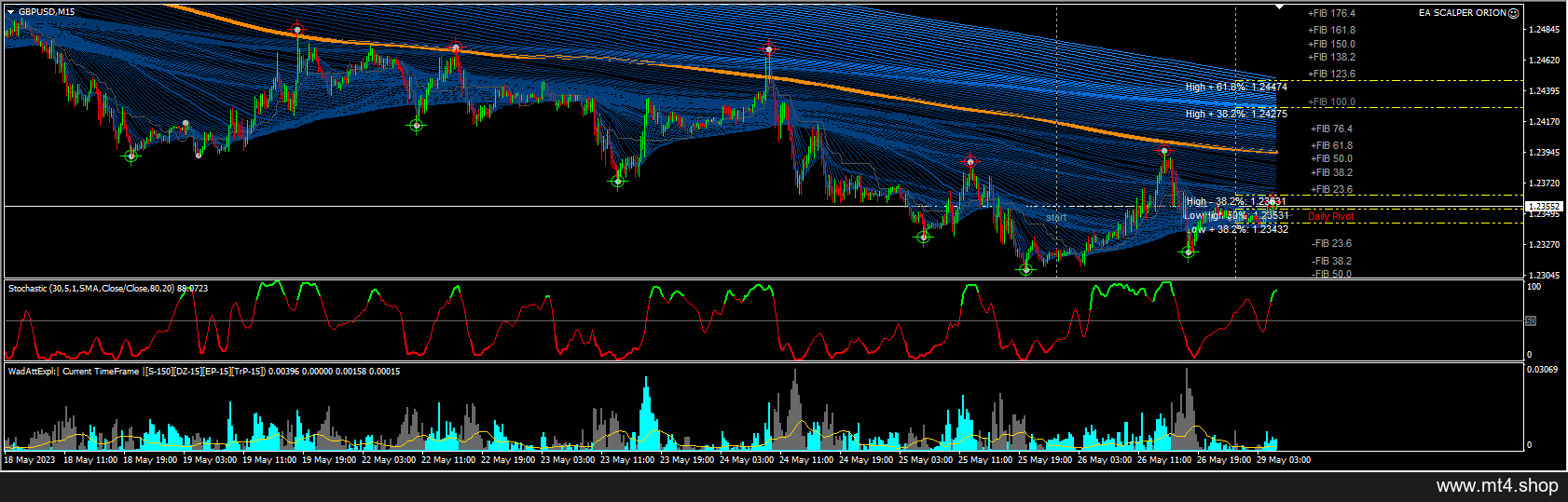Image resolution: width=1568 pixels, height=502 pixels.
Task: Click the 26 May 03:00 time axis label
Action: [x=1105, y=460]
